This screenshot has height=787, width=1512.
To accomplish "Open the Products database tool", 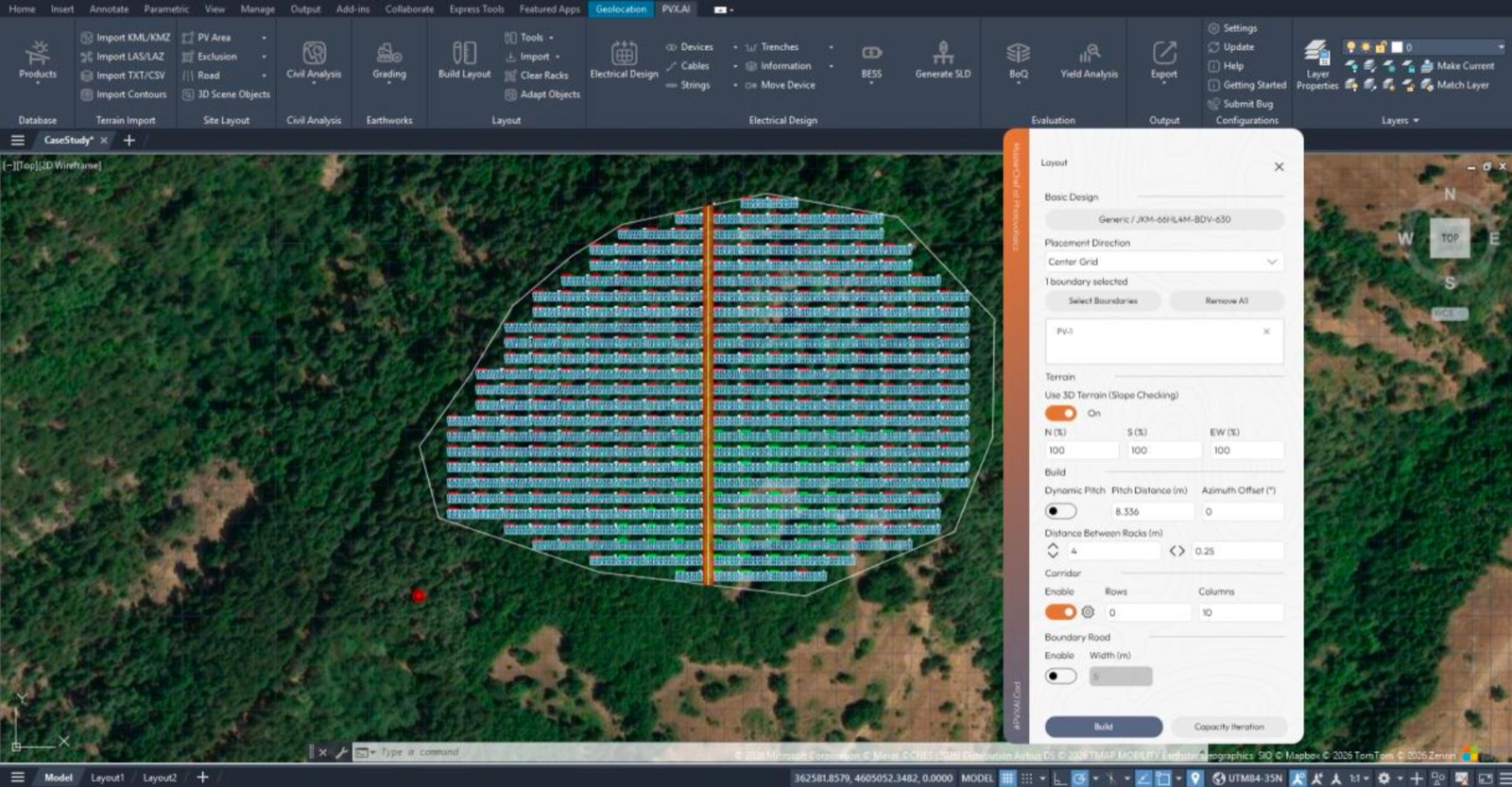I will click(x=38, y=60).
